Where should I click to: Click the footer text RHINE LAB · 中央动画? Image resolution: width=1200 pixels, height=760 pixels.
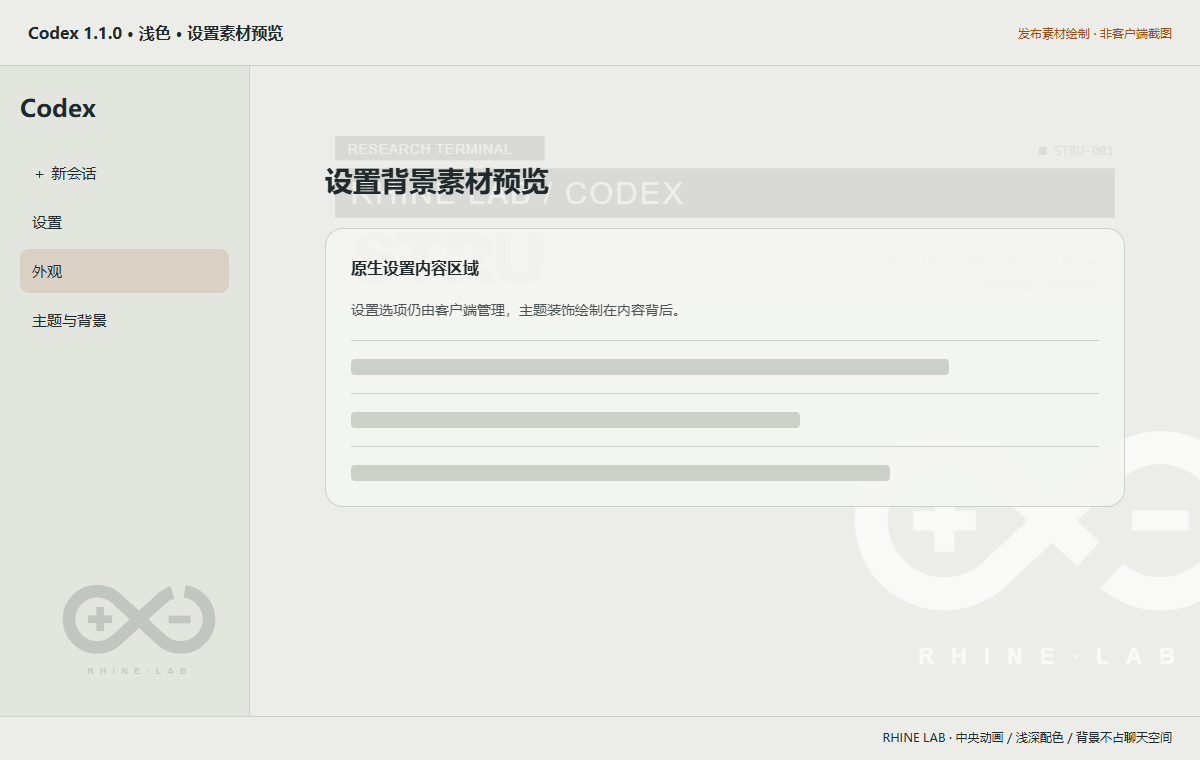(x=942, y=738)
